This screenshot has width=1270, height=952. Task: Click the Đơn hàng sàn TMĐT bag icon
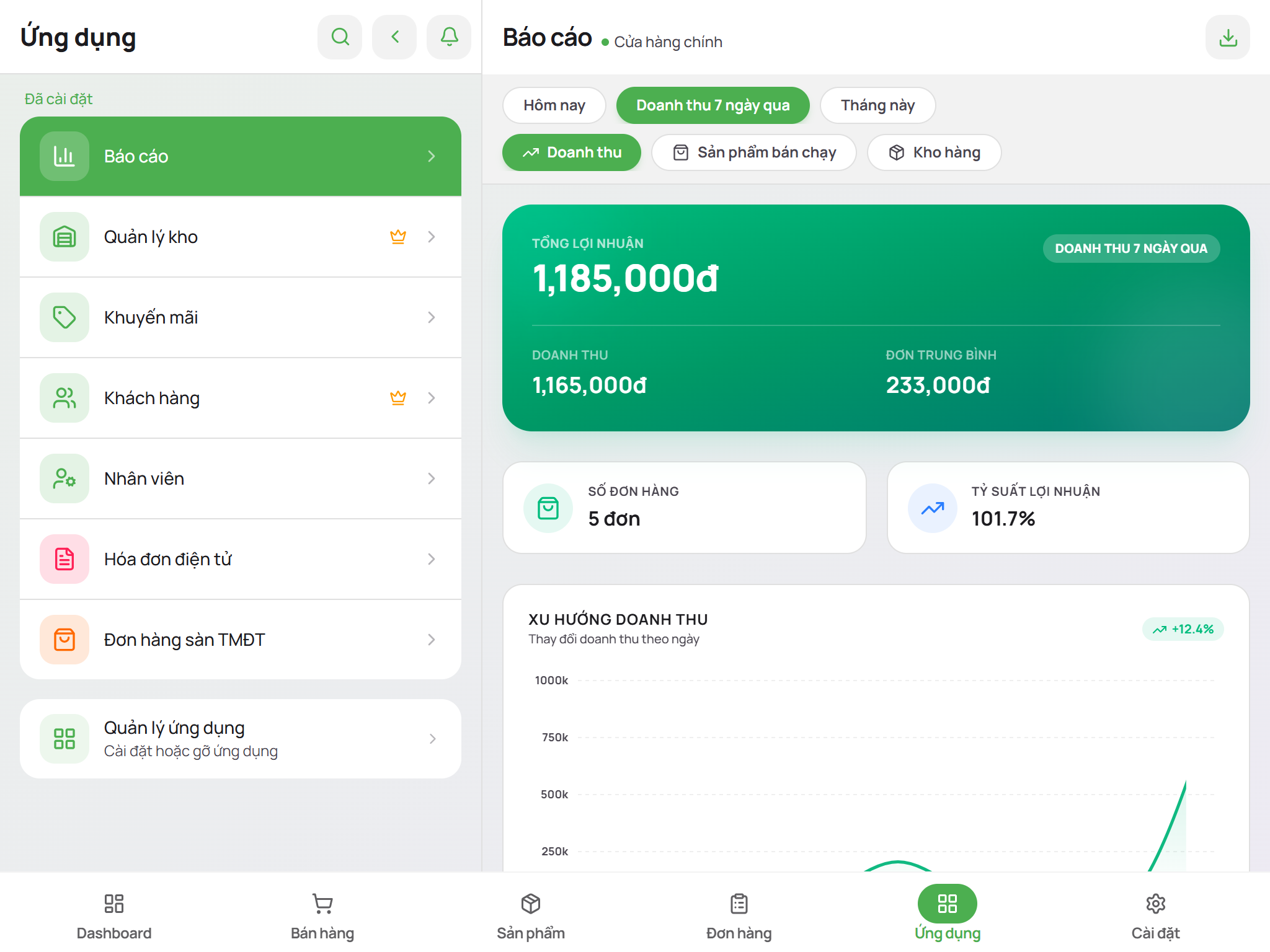point(64,640)
